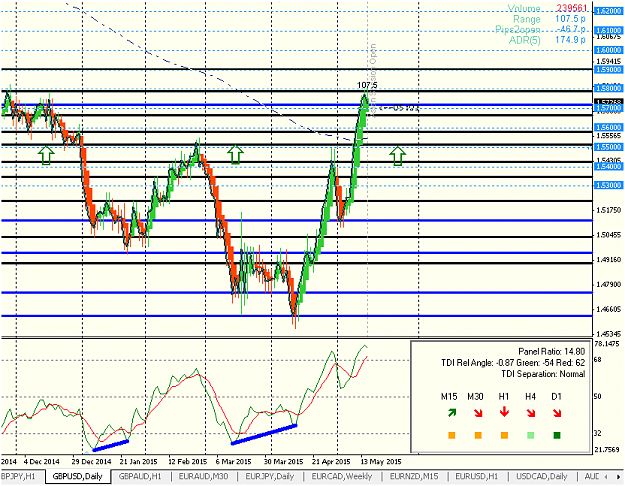Click the red arrow under H4
Viewport: 625px width, 486px height.
pos(531,413)
